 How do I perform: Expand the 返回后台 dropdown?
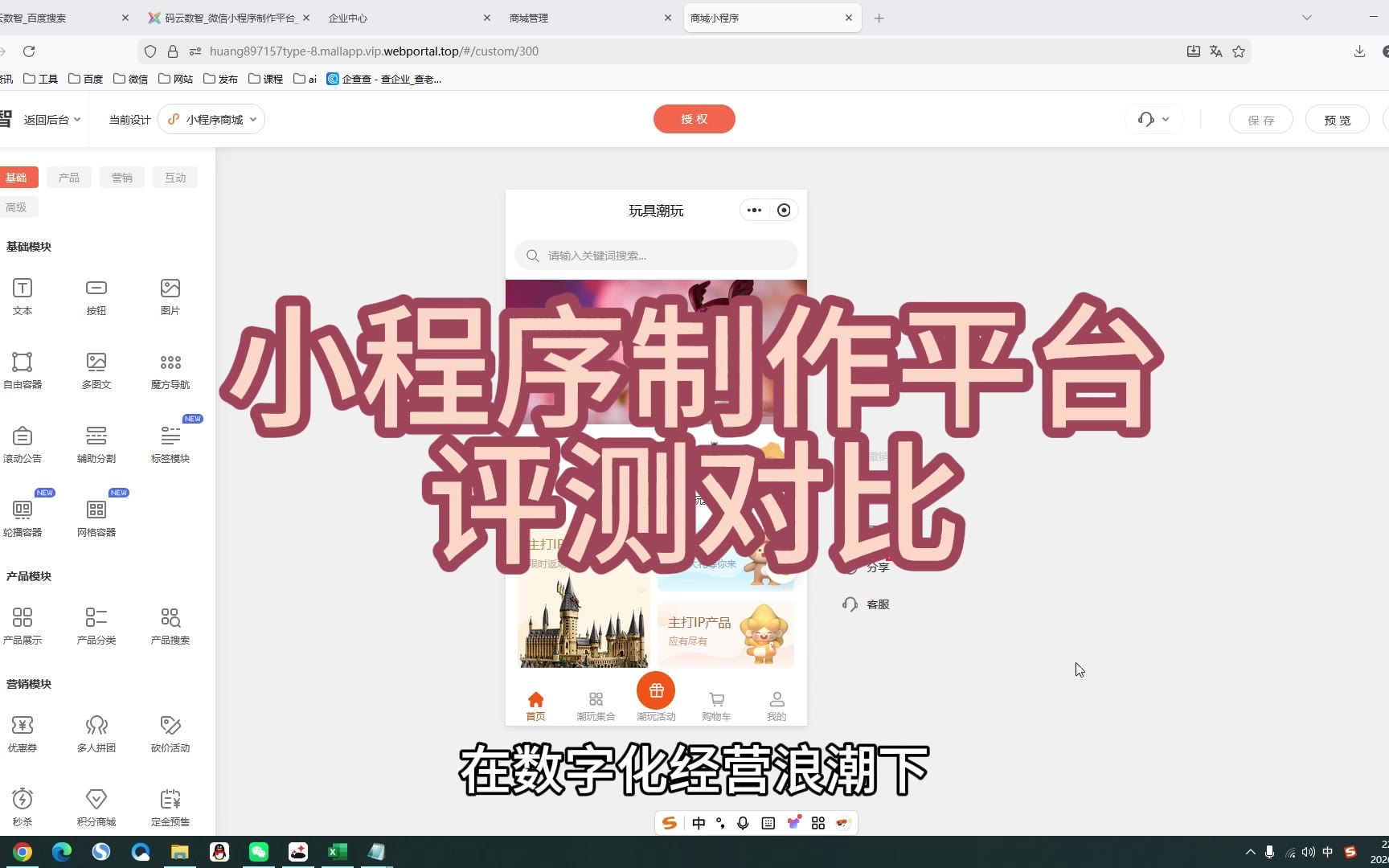(52, 120)
